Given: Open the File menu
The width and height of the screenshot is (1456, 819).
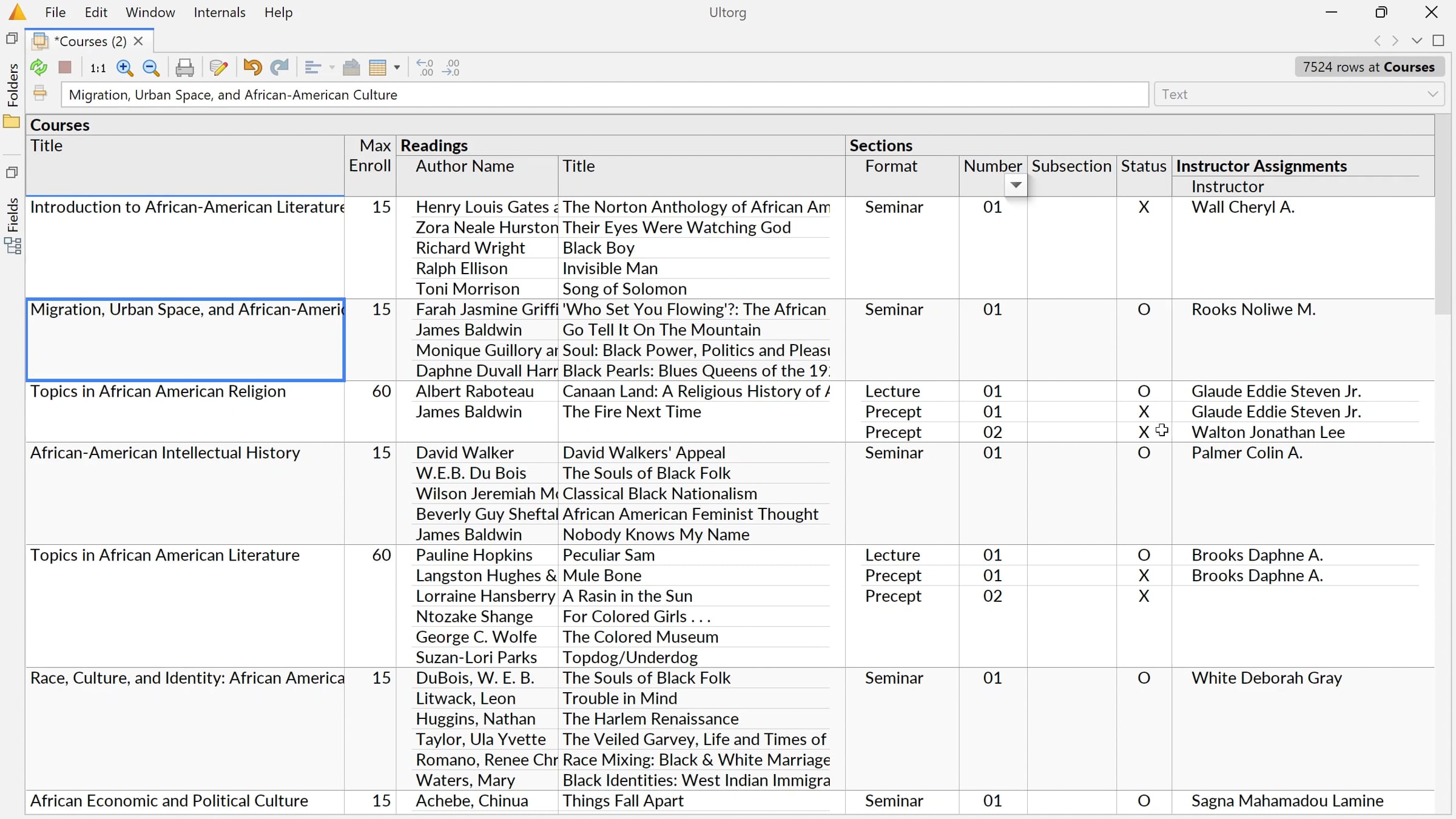Looking at the screenshot, I should point(55,12).
